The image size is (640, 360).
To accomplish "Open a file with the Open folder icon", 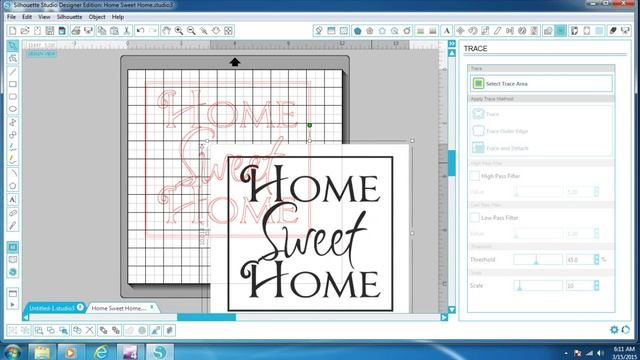I will [x=25, y=31].
